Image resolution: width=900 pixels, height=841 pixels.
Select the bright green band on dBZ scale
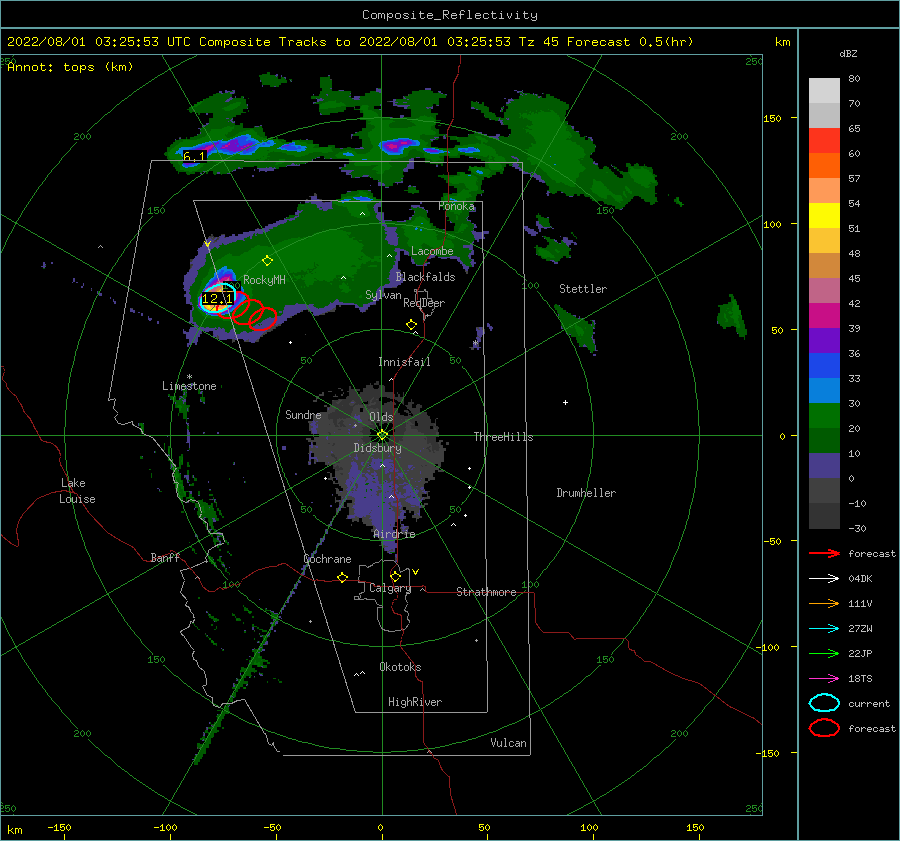[824, 416]
